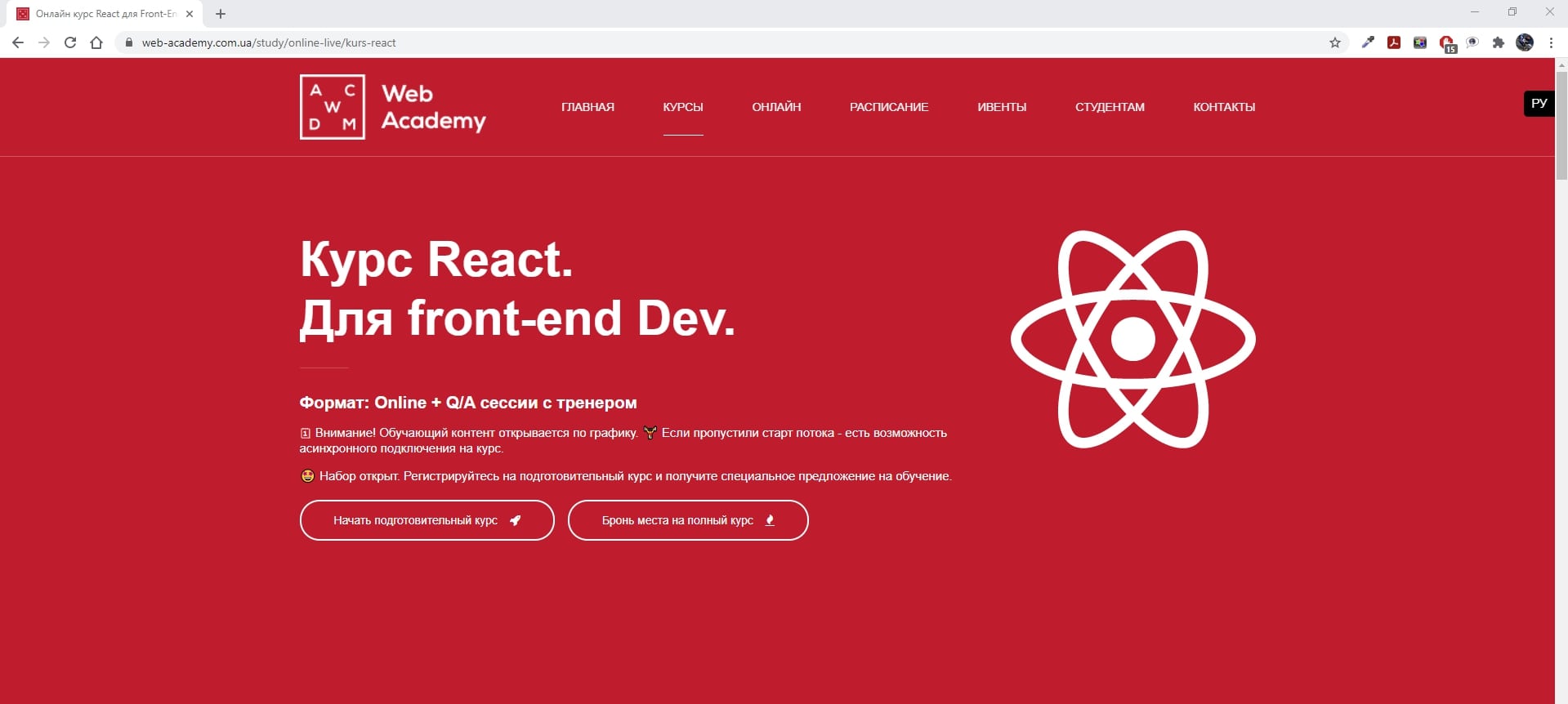Open the ГЛАВНАЯ menu item
The image size is (1568, 704).
pos(587,107)
